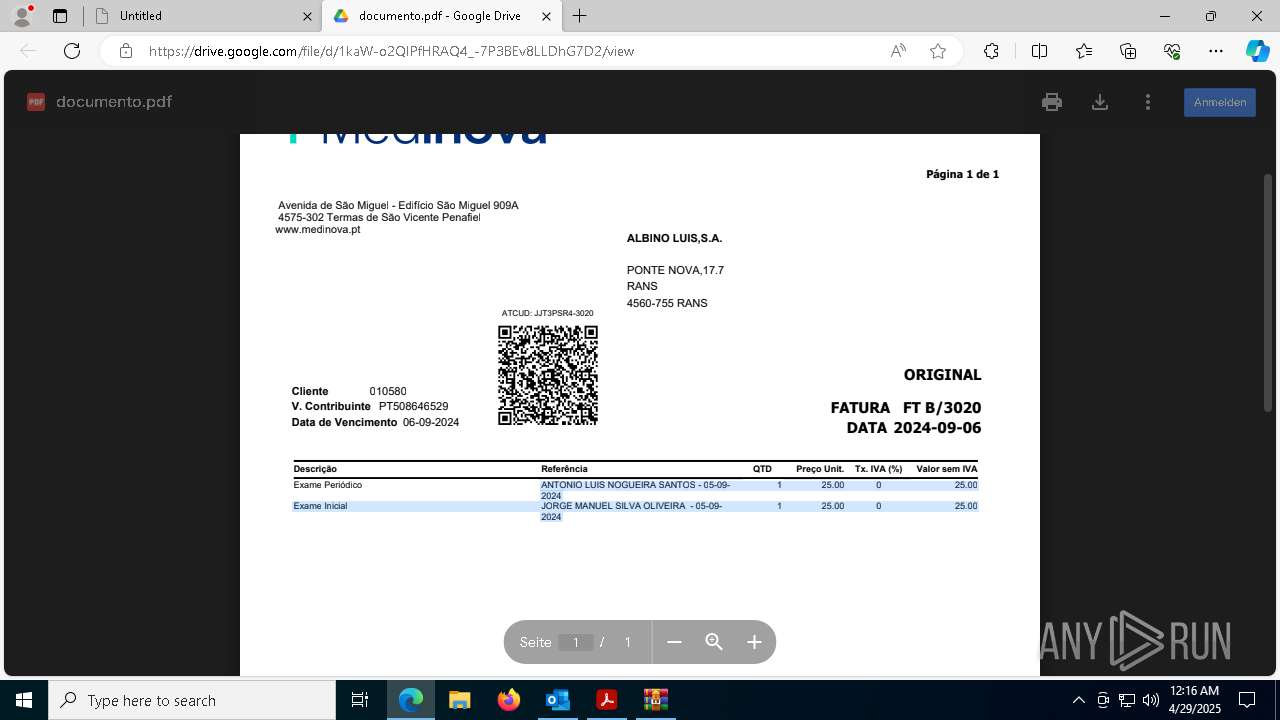Viewport: 1280px width, 720px height.
Task: Click the Anmelden sign-in button
Action: click(1220, 102)
